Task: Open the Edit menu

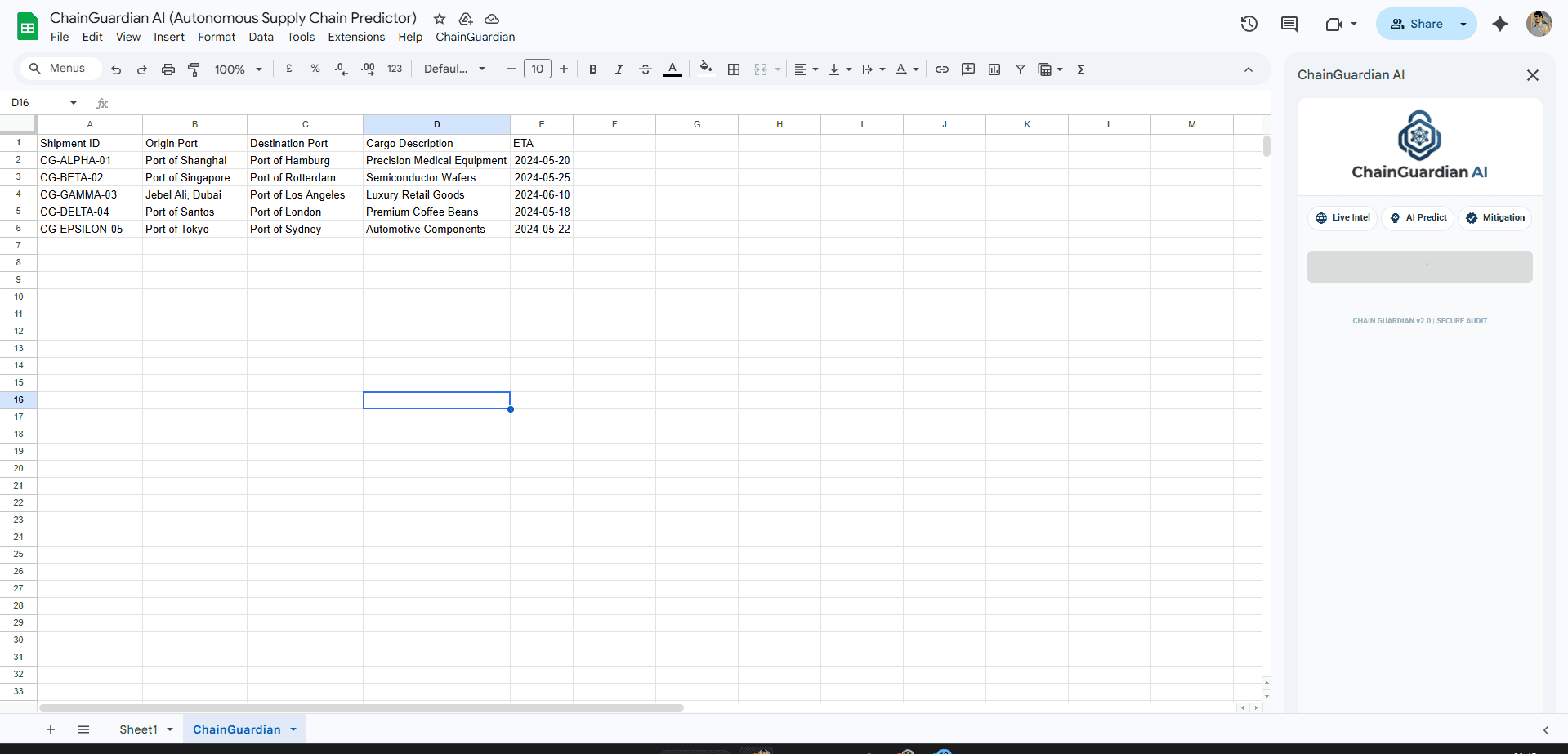Action: [x=92, y=37]
